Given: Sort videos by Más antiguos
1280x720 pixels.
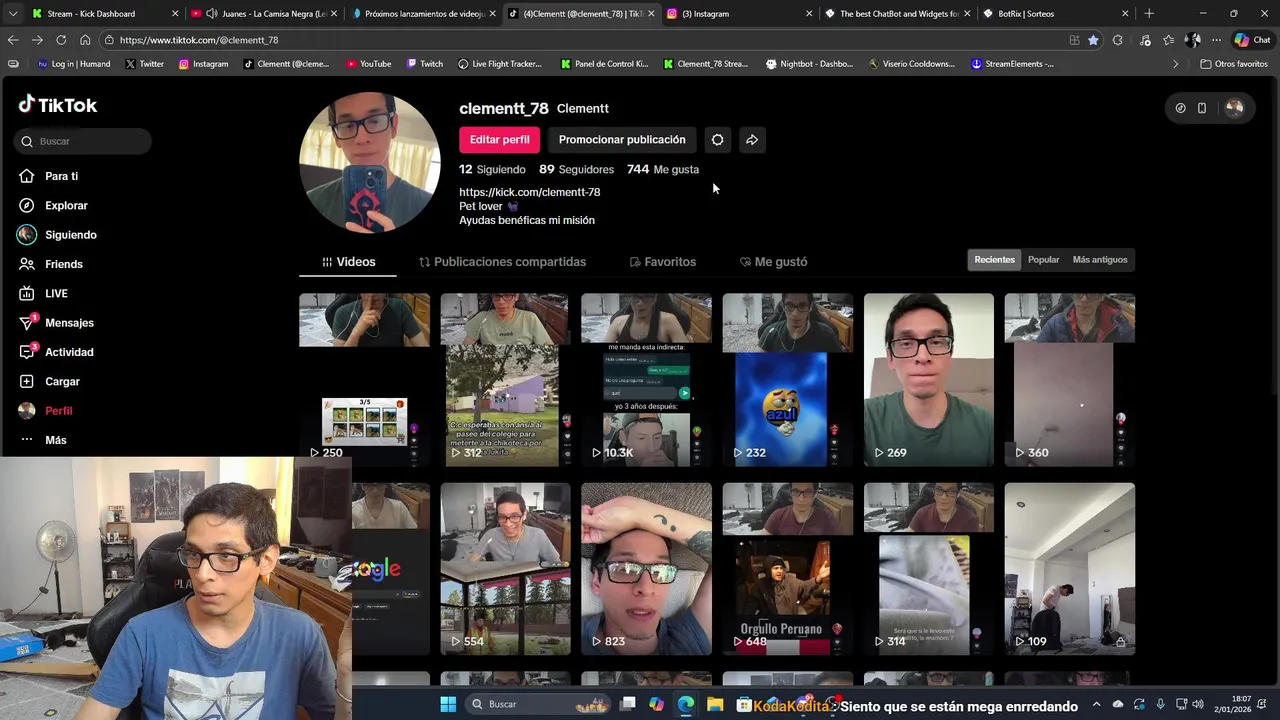Looking at the screenshot, I should pyautogui.click(x=1100, y=260).
